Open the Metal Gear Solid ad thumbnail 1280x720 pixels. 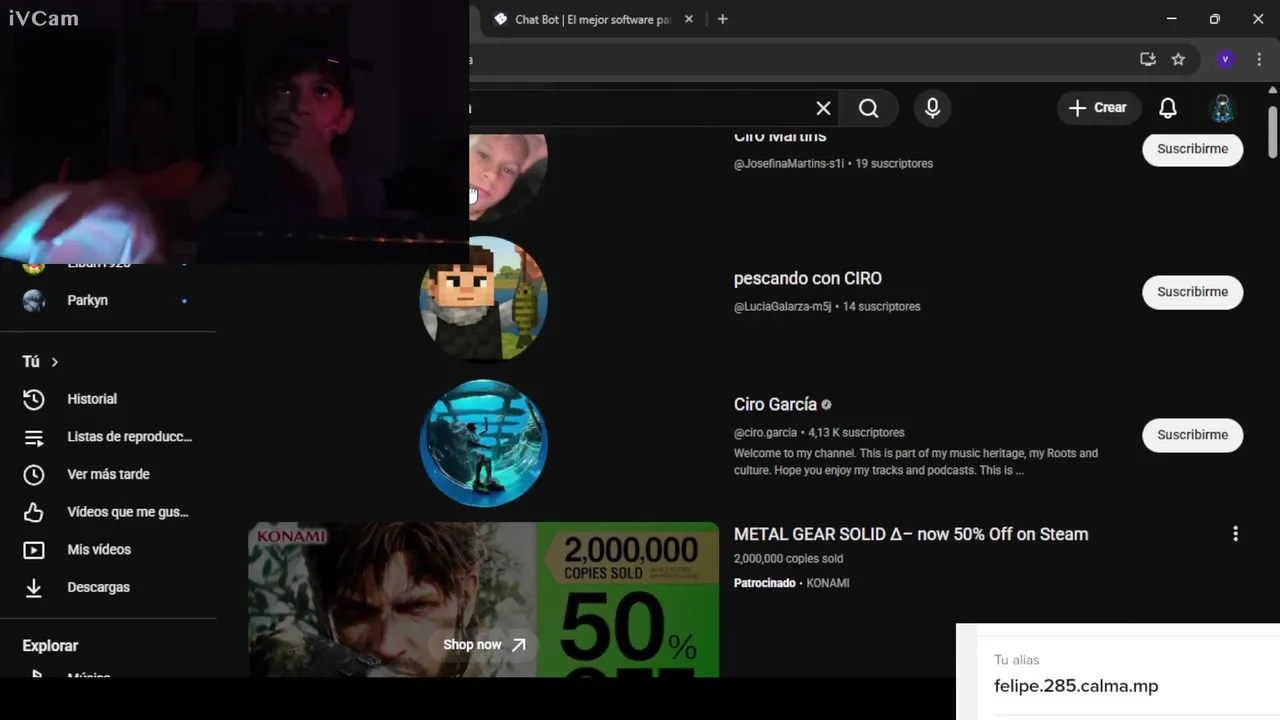tap(483, 599)
